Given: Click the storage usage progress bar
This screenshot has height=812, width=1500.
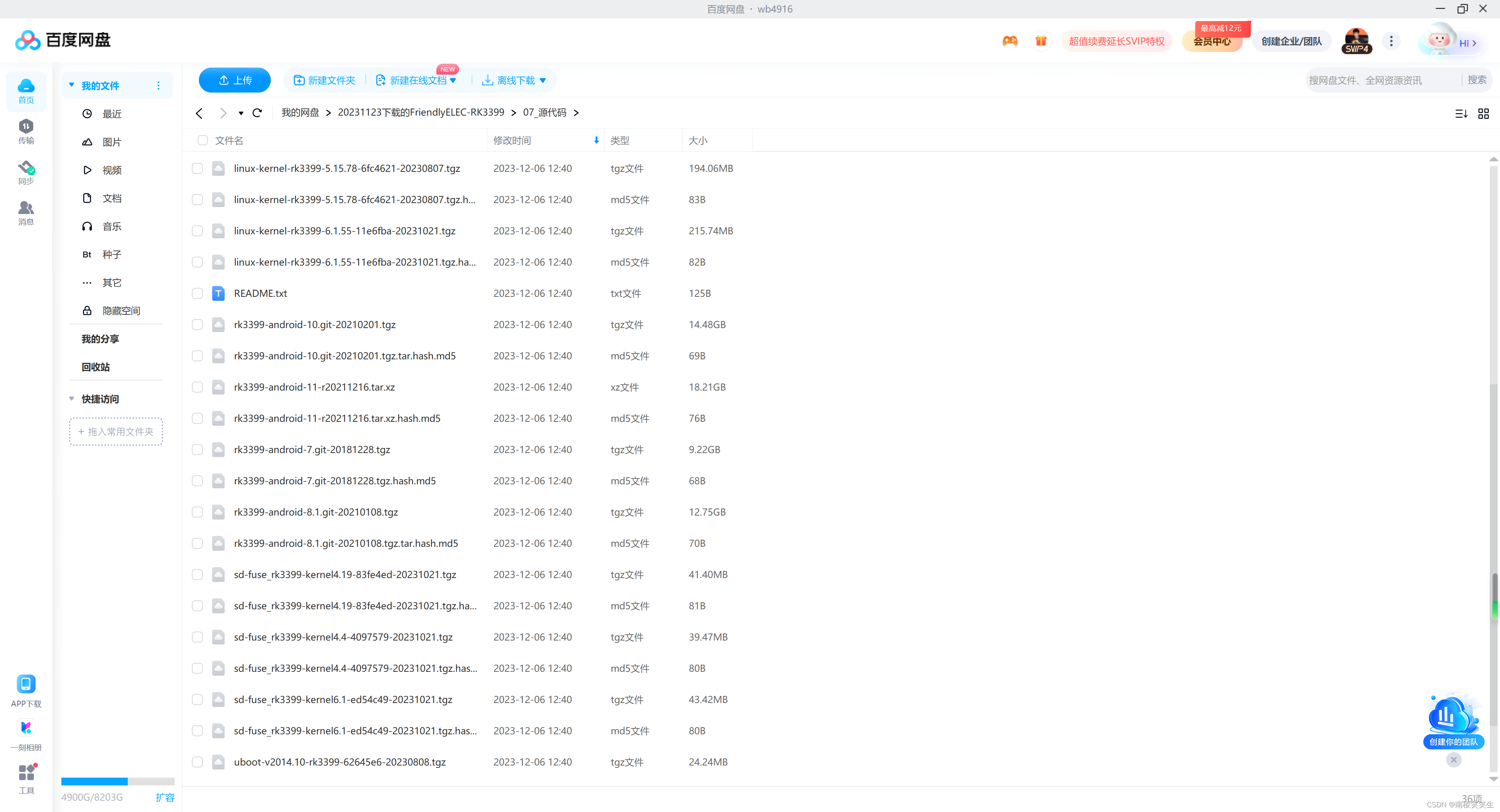Looking at the screenshot, I should tap(118, 781).
